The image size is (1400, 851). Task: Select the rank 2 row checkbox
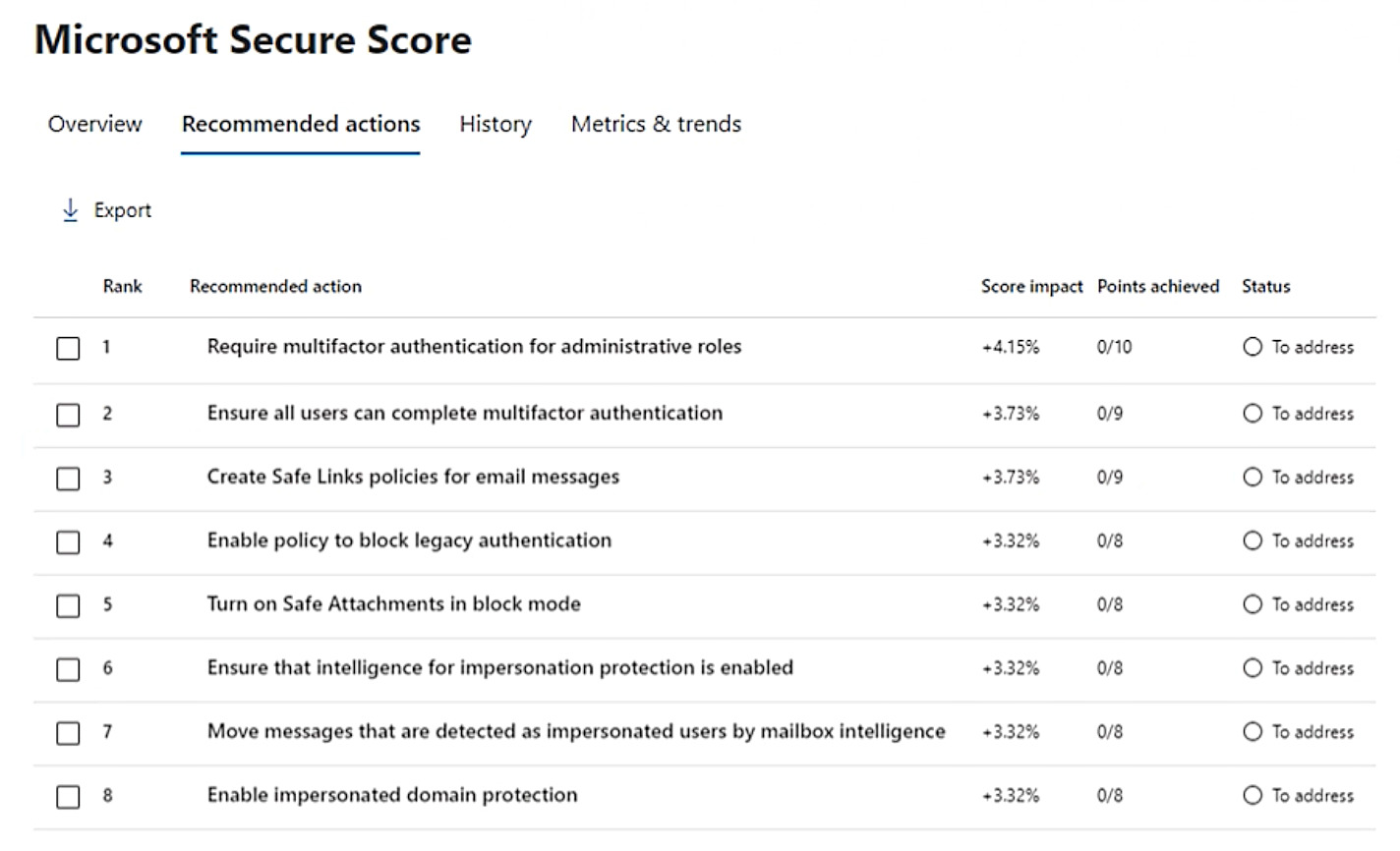[68, 415]
